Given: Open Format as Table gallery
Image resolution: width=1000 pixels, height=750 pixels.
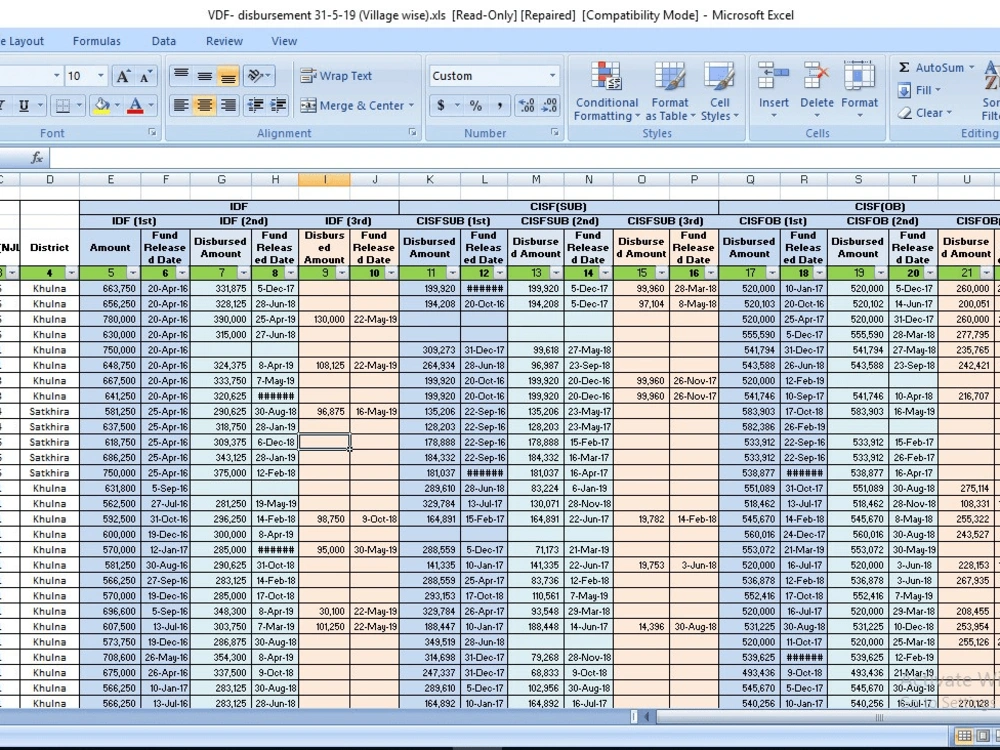Looking at the screenshot, I should (x=670, y=91).
